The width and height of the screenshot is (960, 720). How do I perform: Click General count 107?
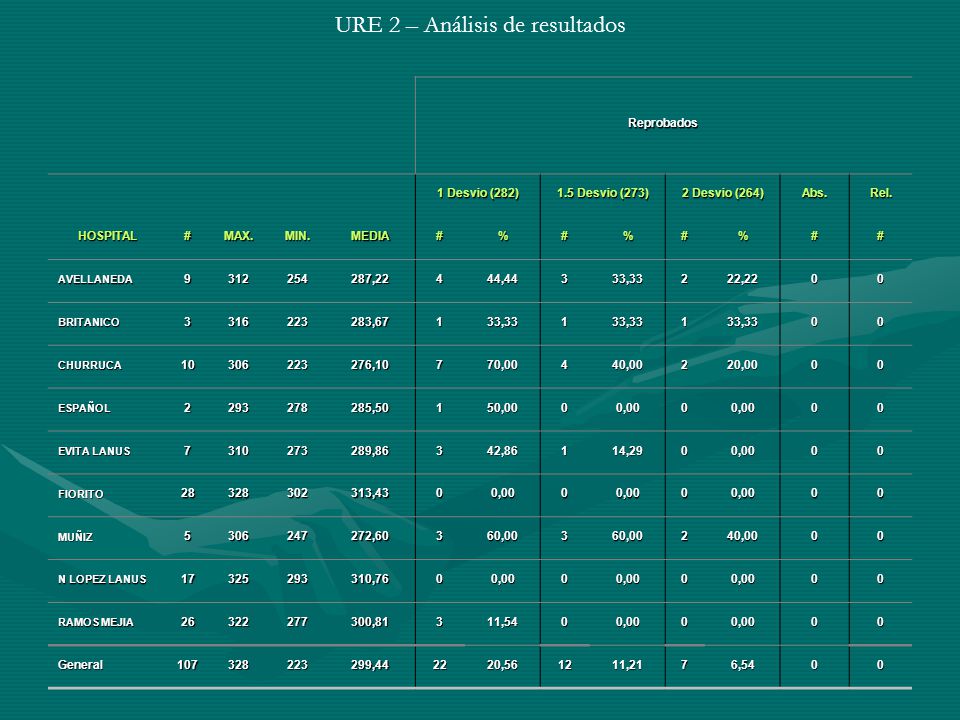[187, 665]
